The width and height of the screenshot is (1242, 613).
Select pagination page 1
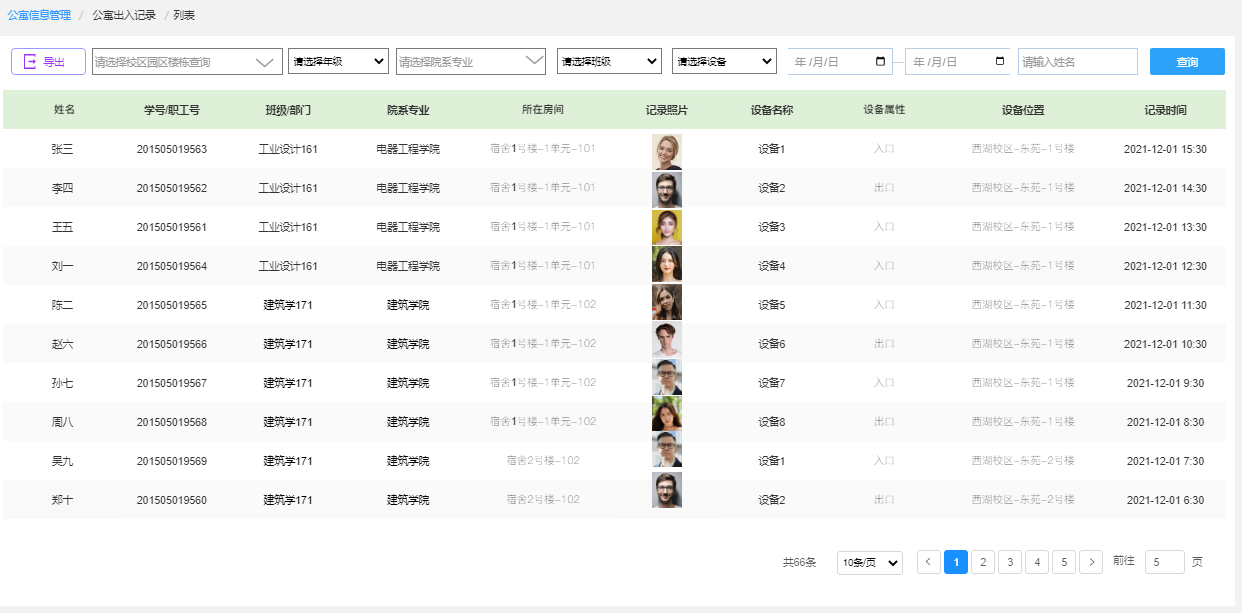(956, 562)
